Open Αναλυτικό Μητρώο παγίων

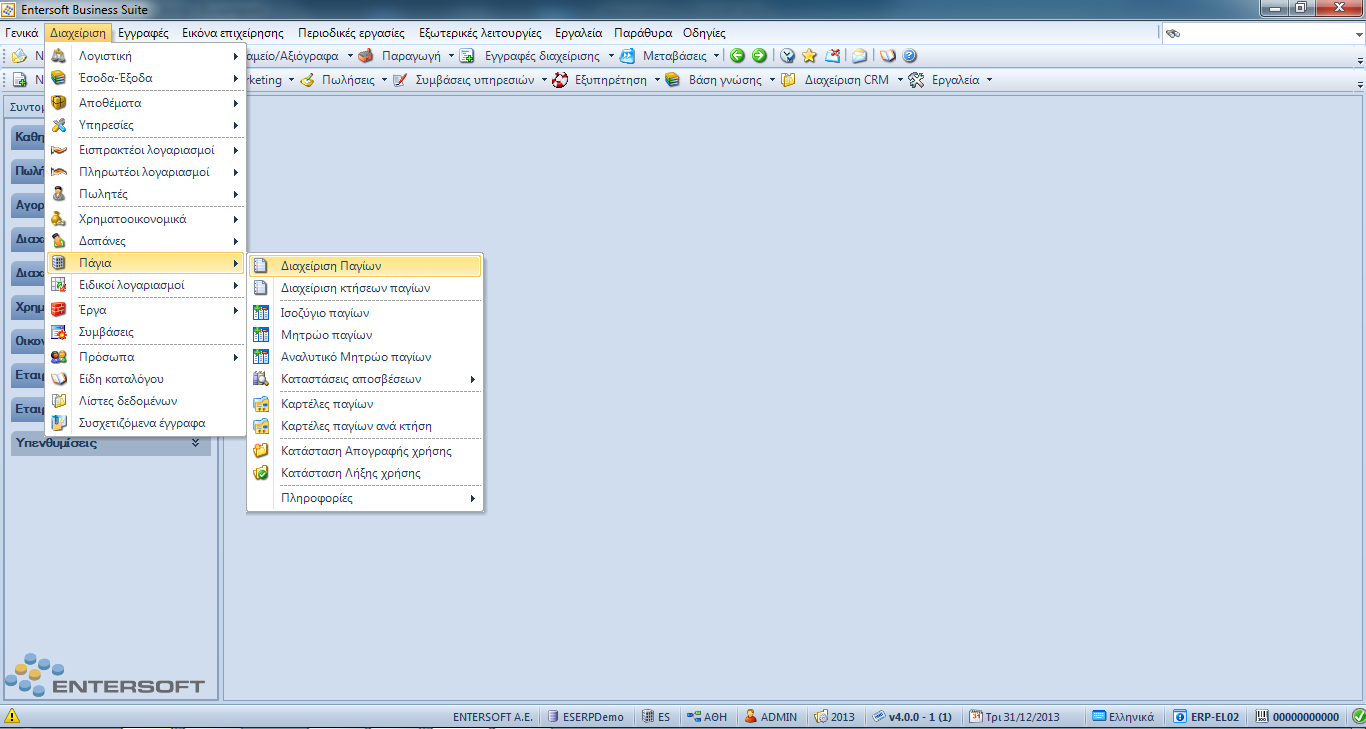[365, 357]
